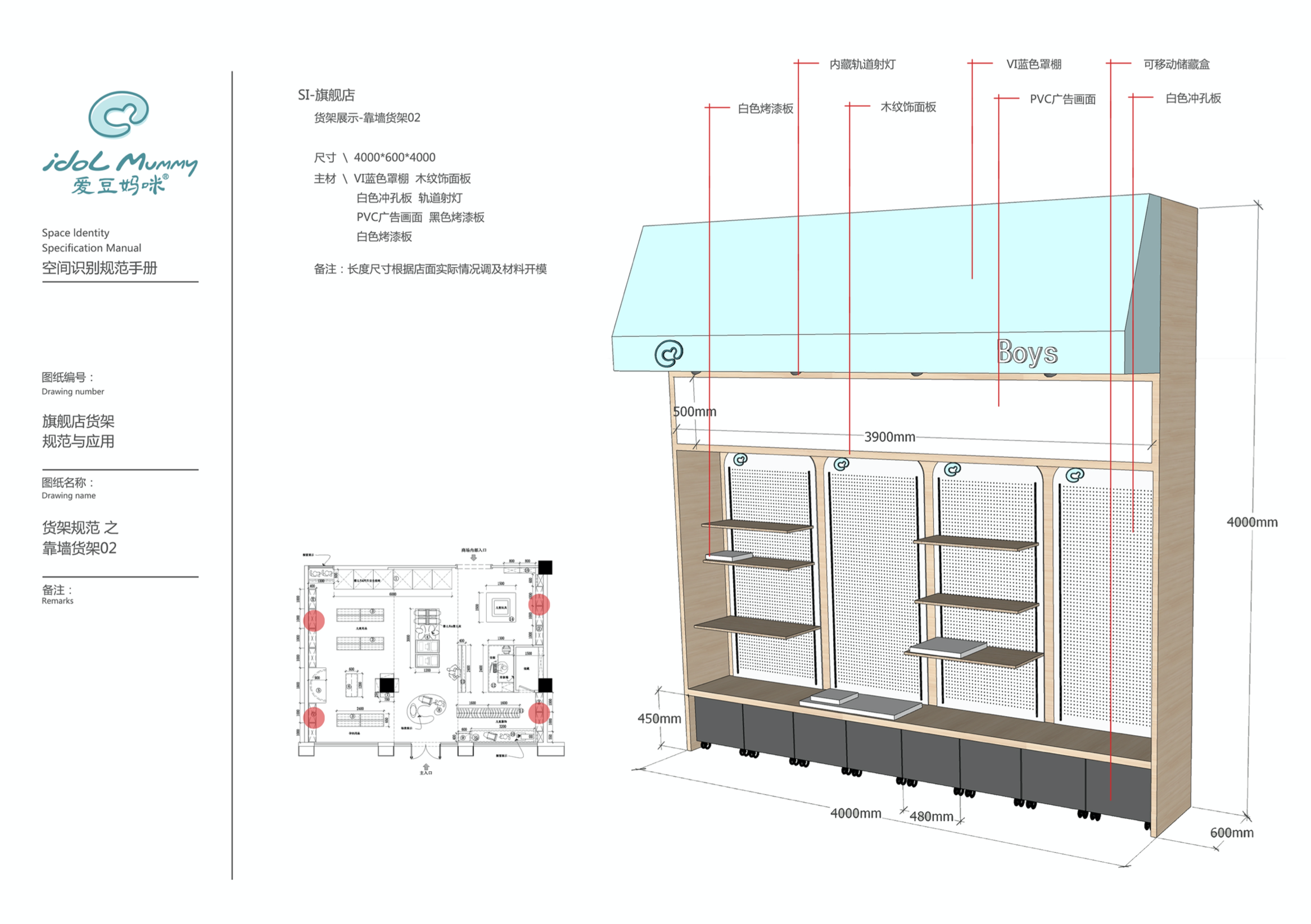Click the bottom '4000mm' length dimension

(x=855, y=813)
